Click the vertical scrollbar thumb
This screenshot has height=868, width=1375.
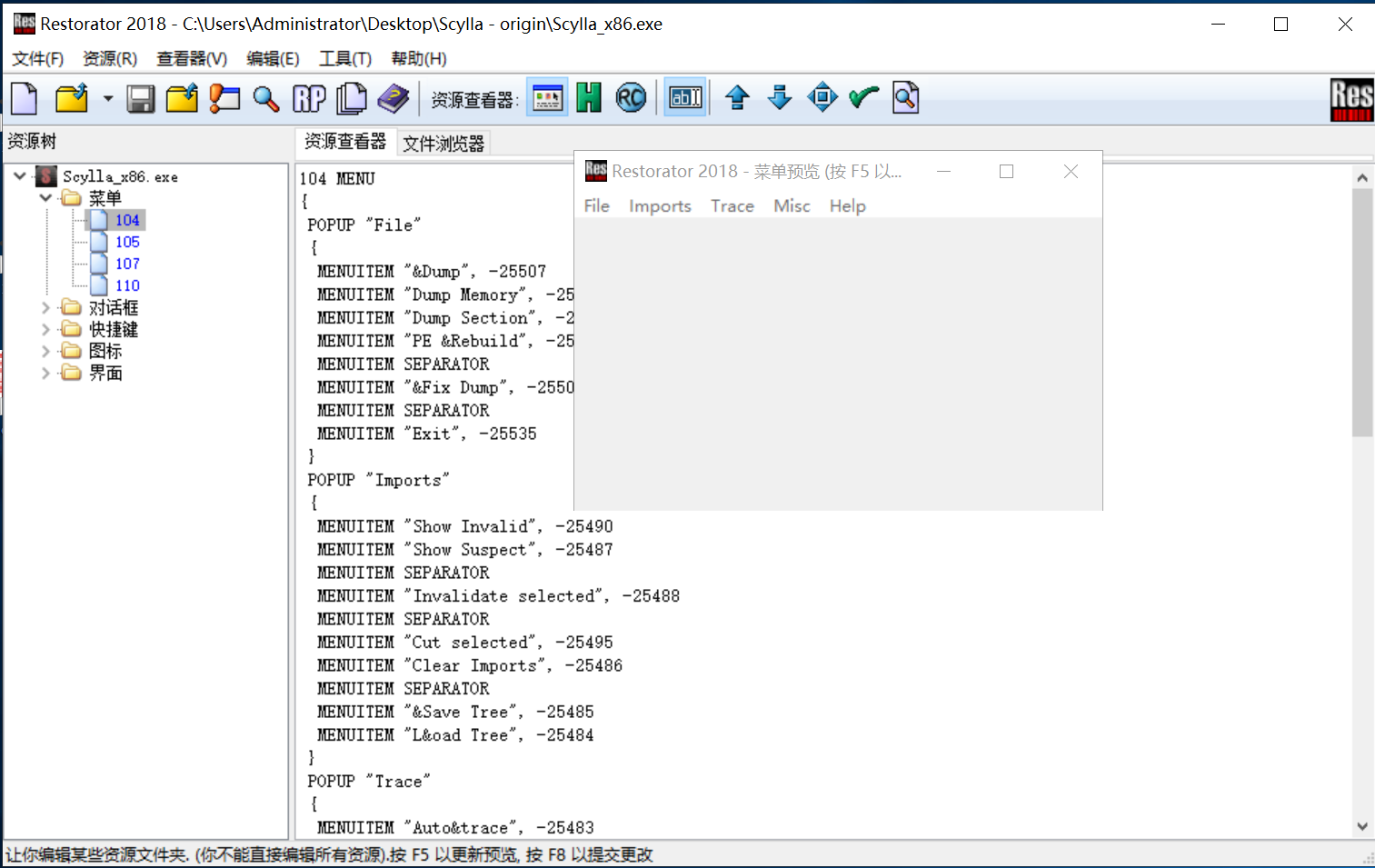pos(1361,314)
